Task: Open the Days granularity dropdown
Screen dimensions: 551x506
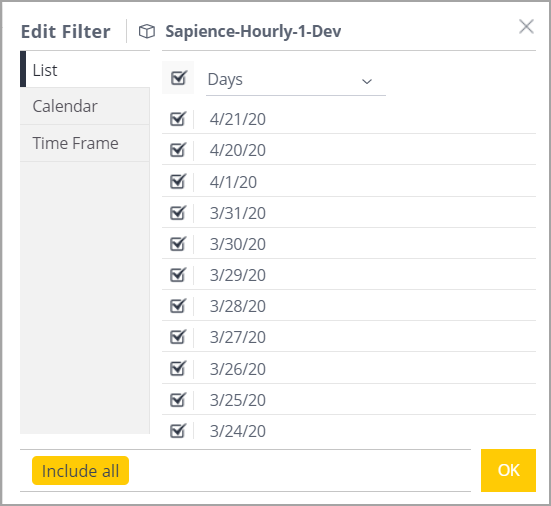Action: tap(296, 79)
